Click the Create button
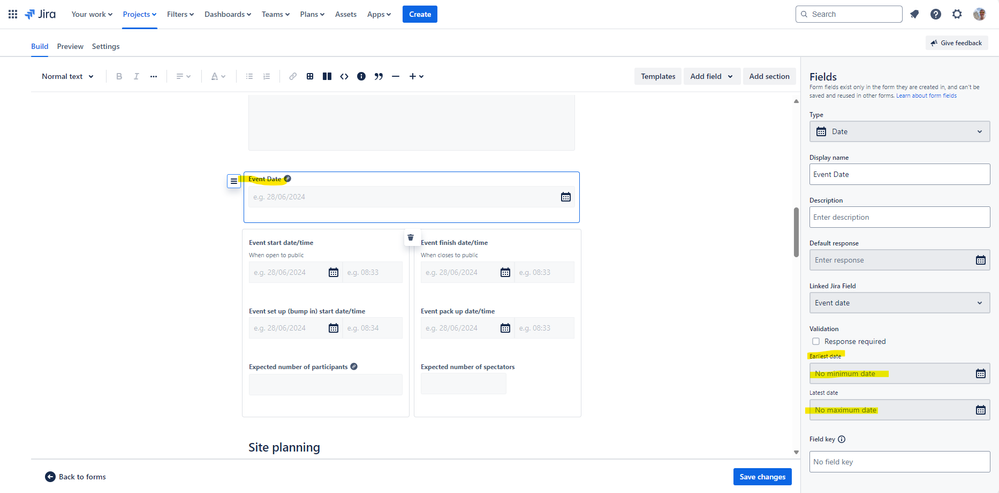The width and height of the screenshot is (999, 493). coord(420,14)
